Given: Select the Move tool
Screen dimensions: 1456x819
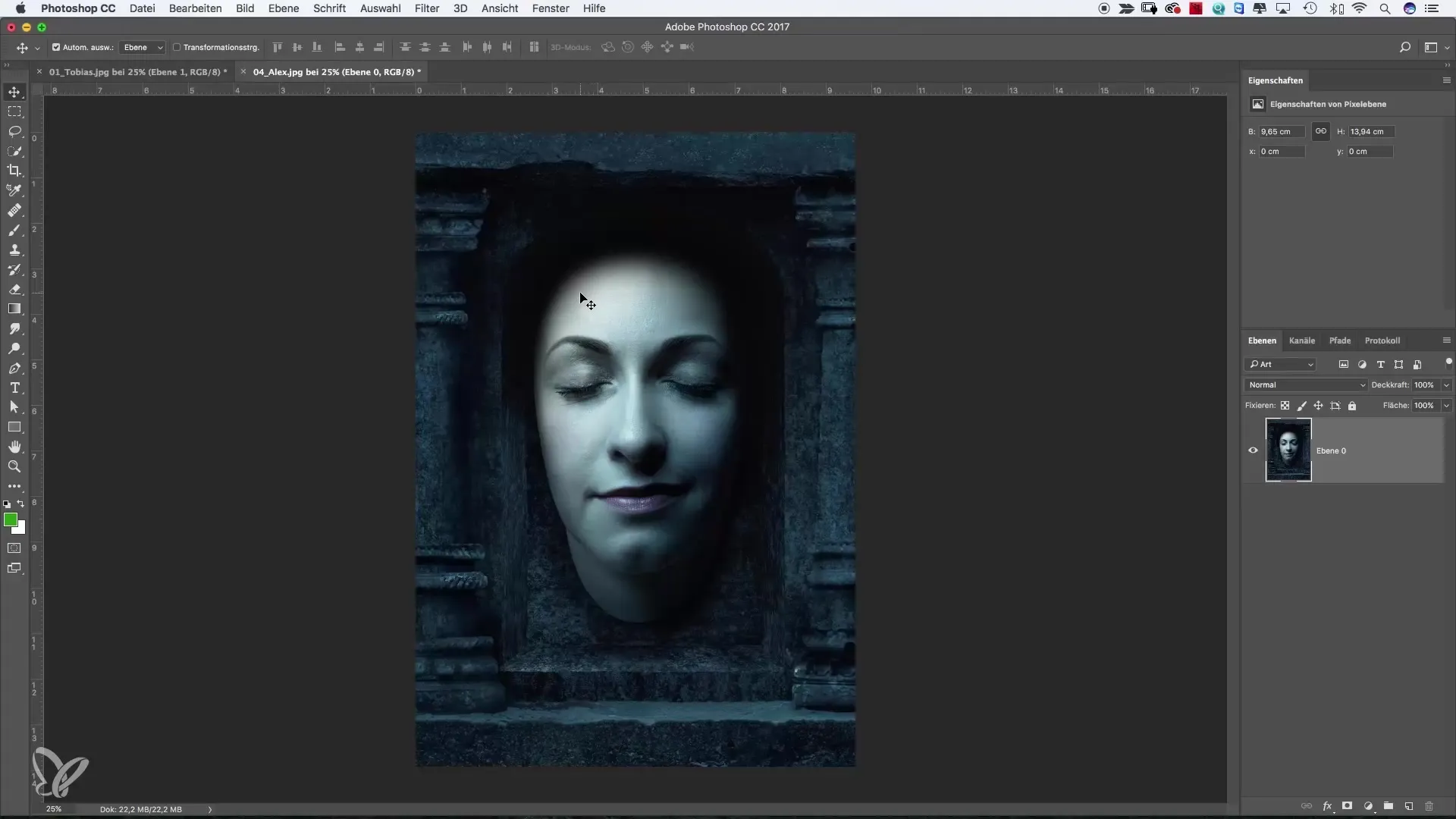Looking at the screenshot, I should pyautogui.click(x=14, y=92).
